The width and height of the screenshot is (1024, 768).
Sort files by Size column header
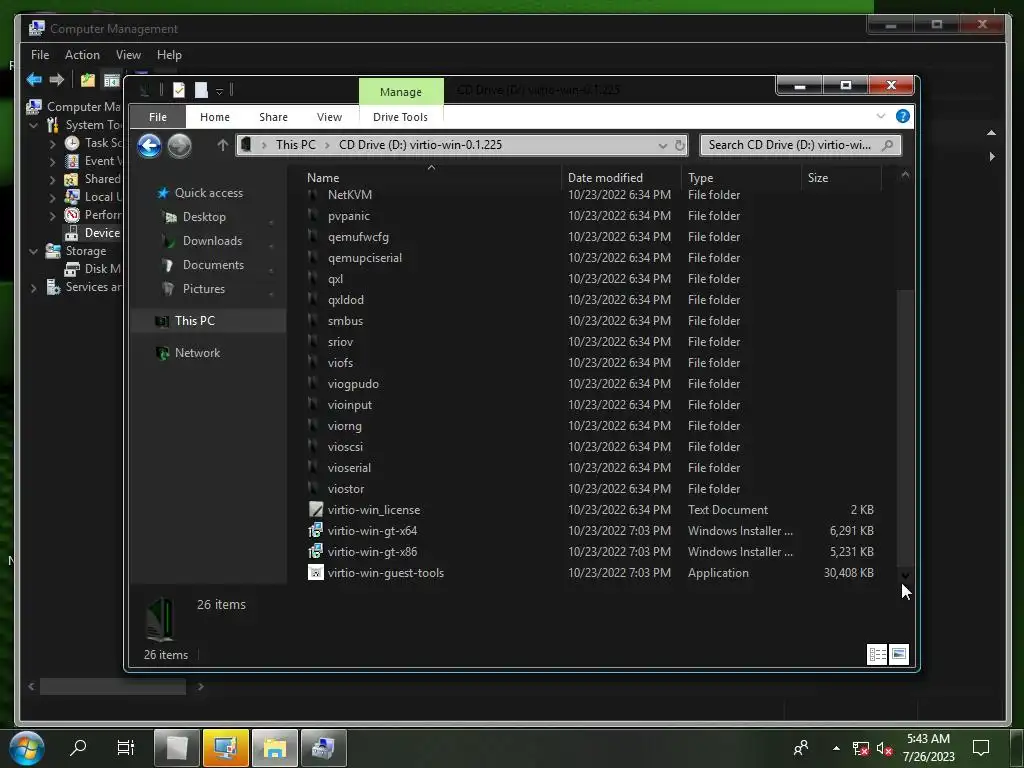(841, 178)
